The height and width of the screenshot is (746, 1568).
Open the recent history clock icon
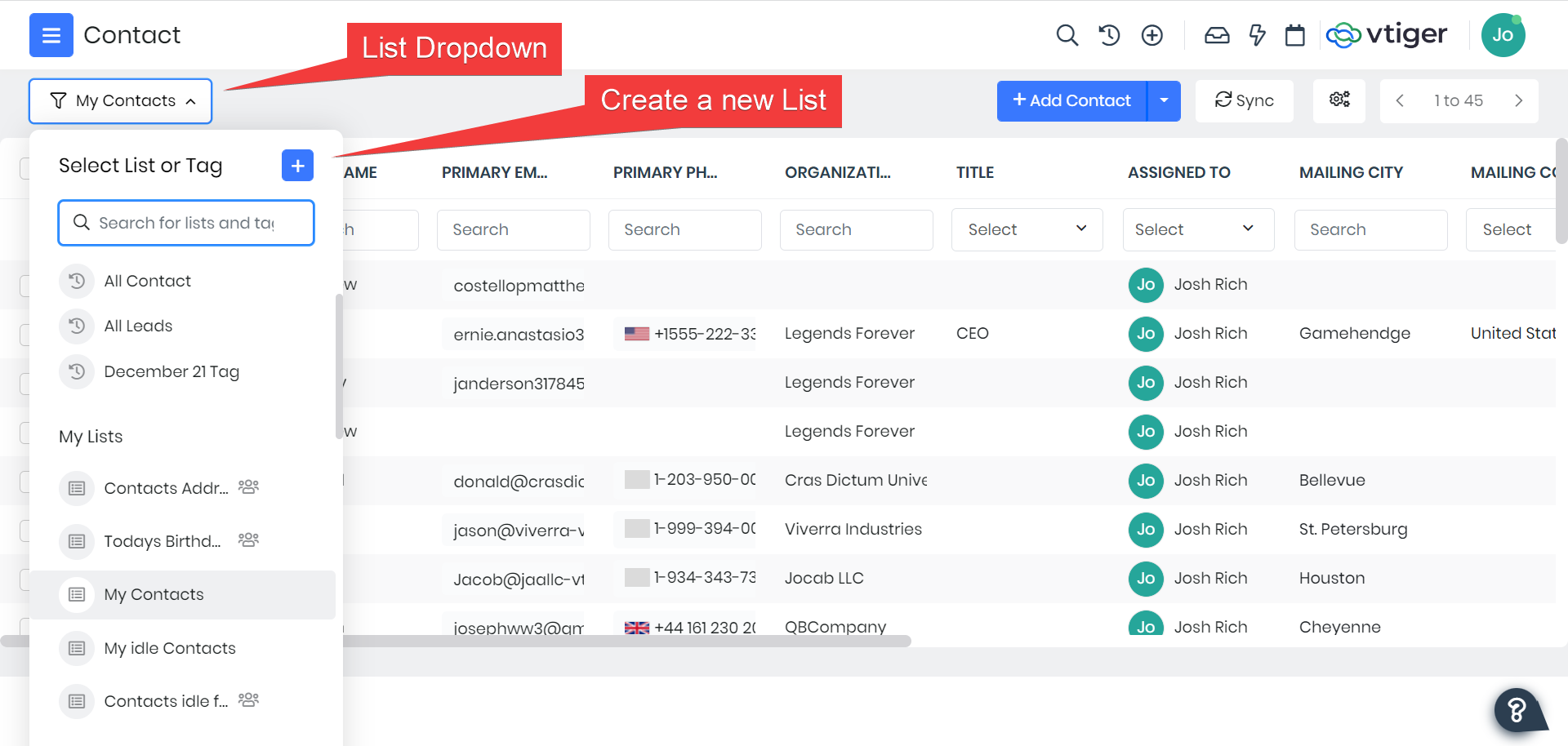tap(1109, 35)
